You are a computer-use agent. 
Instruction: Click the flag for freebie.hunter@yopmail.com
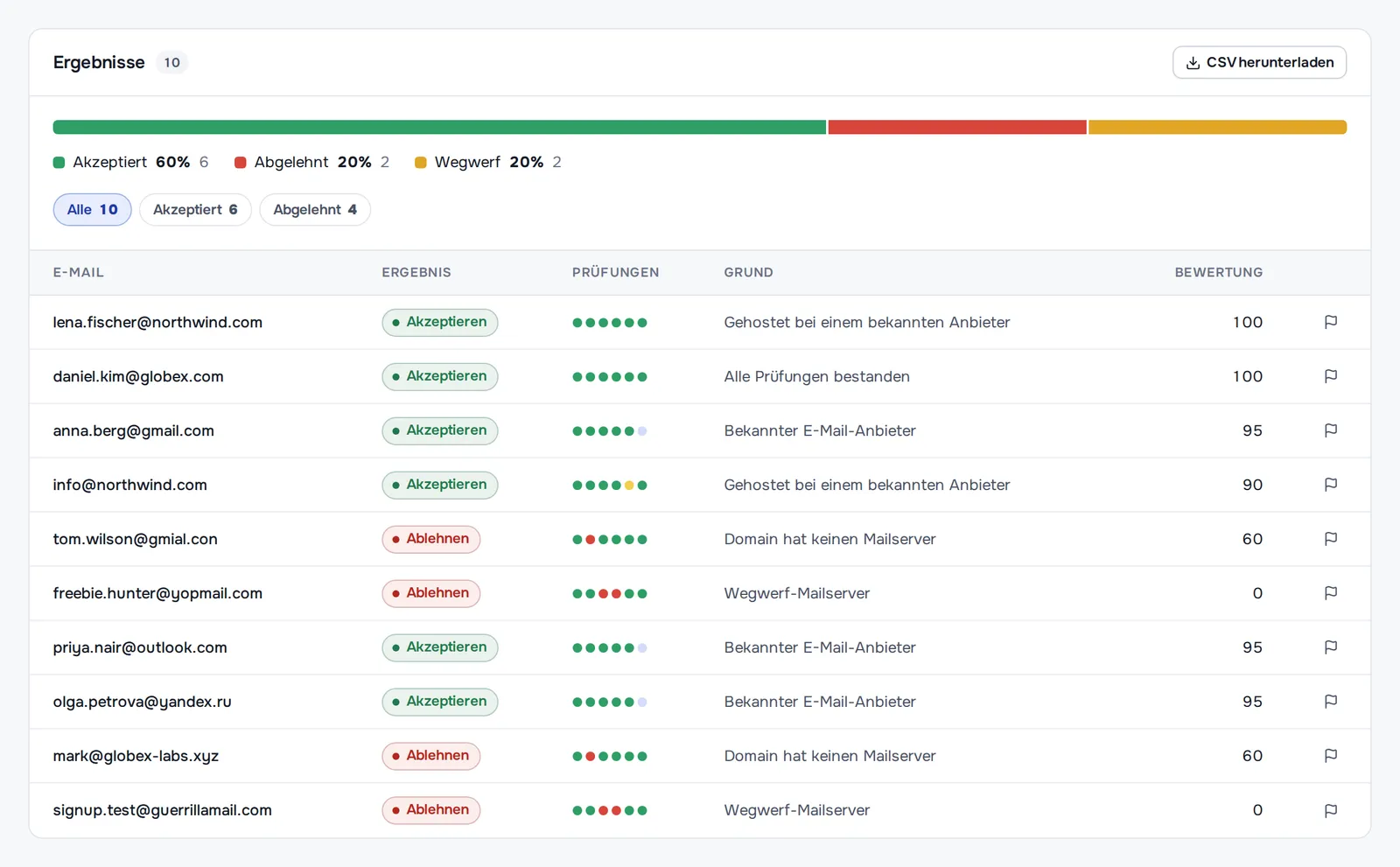(x=1330, y=593)
